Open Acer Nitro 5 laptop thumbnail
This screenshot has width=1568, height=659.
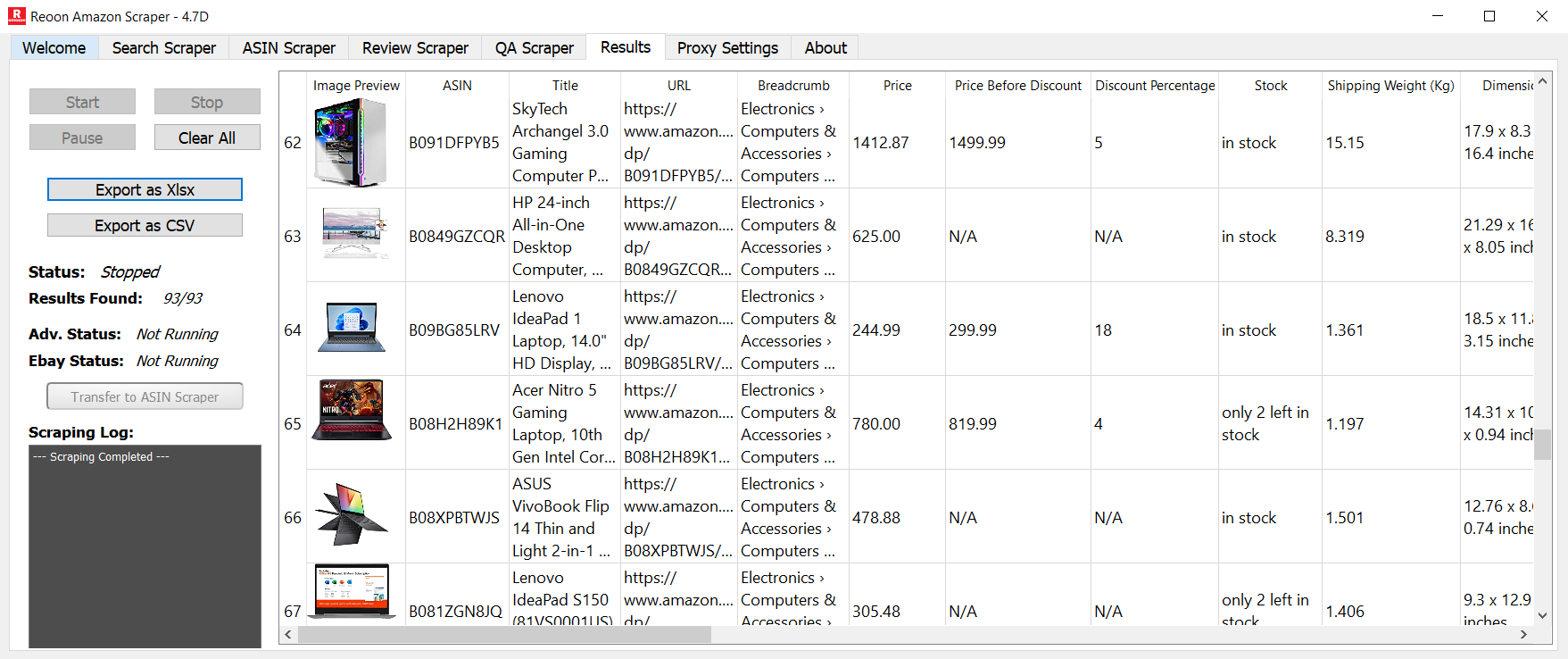click(352, 410)
